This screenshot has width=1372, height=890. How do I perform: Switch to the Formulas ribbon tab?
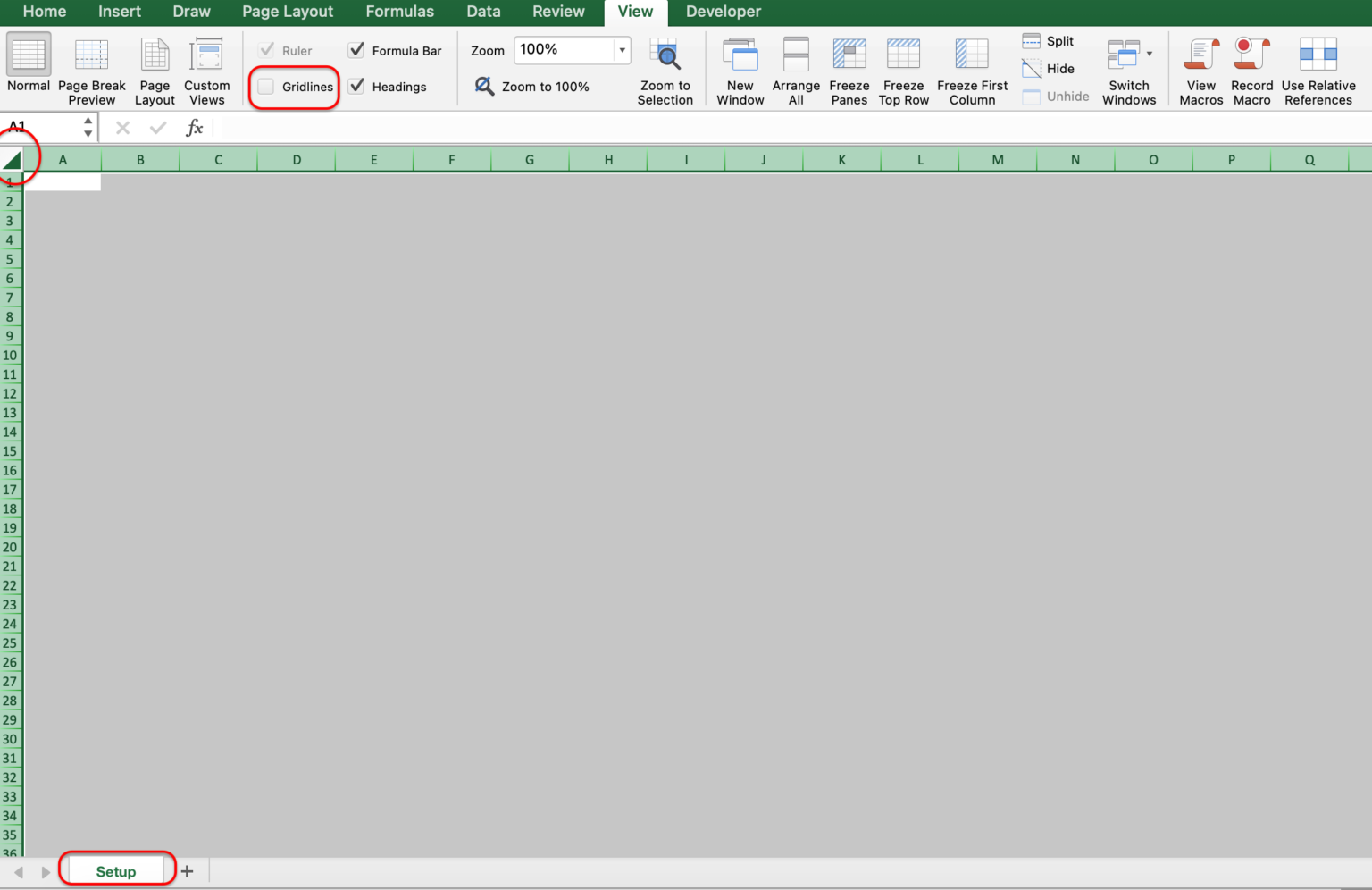coord(399,12)
